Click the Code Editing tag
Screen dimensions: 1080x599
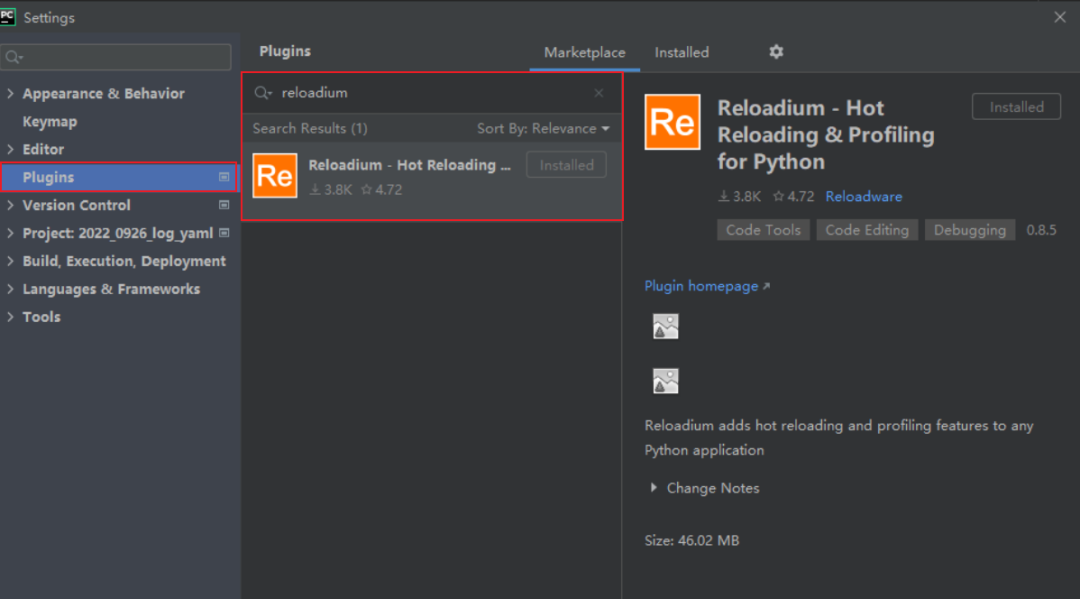click(x=867, y=230)
